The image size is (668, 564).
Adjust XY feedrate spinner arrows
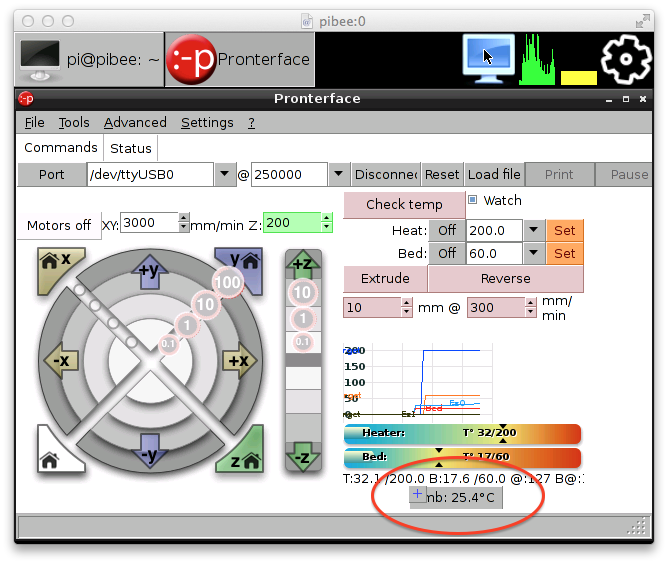click(183, 222)
